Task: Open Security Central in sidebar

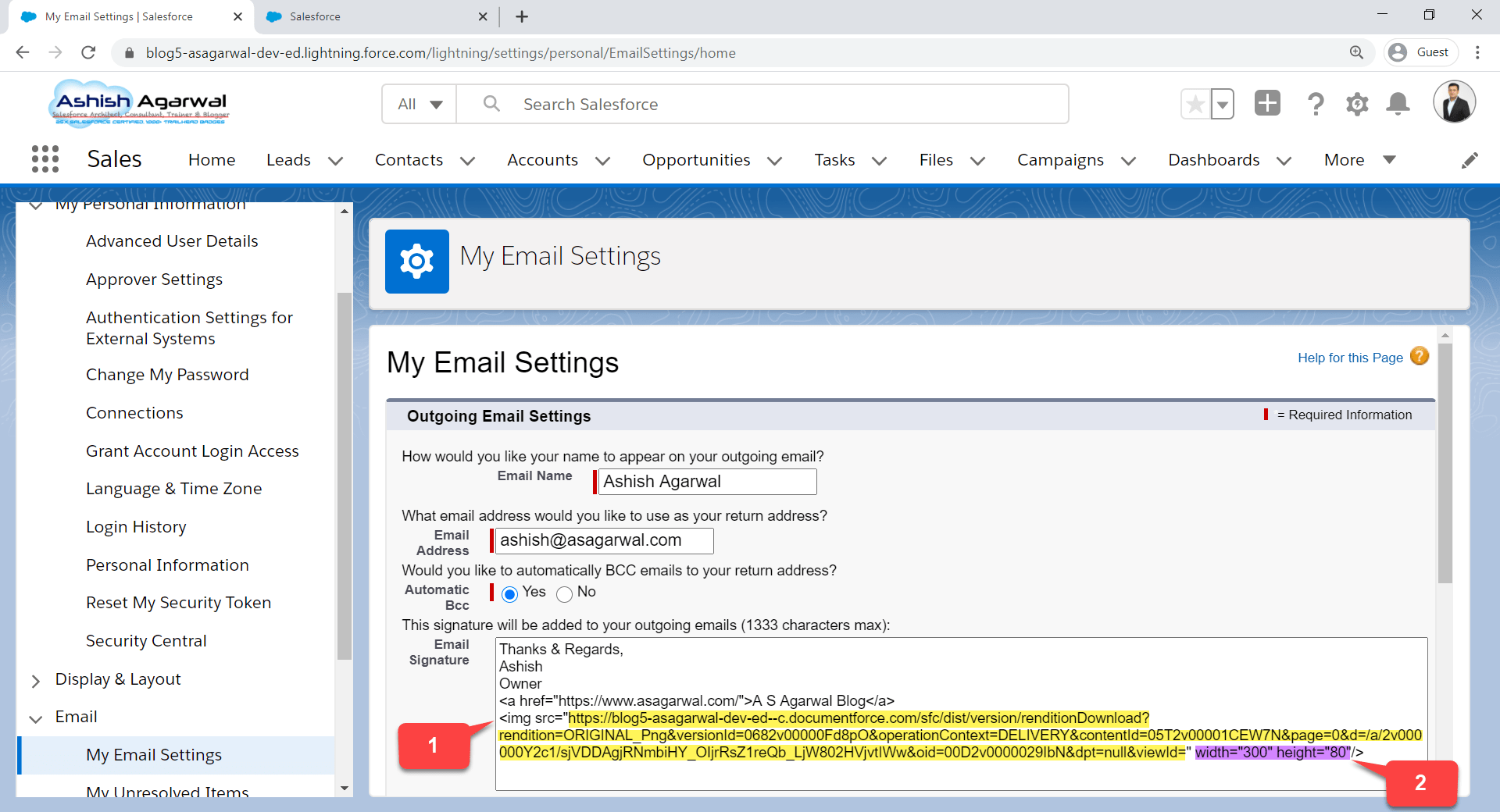Action: [x=146, y=641]
